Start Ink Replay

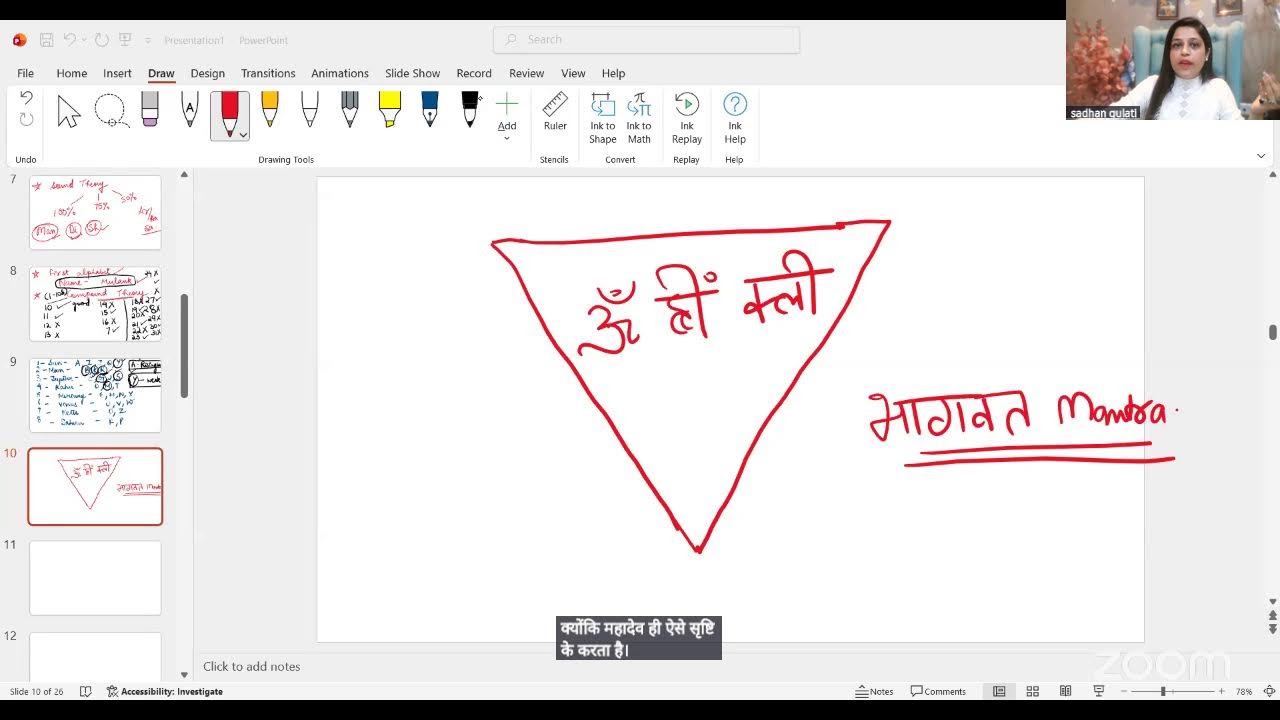pyautogui.click(x=687, y=118)
